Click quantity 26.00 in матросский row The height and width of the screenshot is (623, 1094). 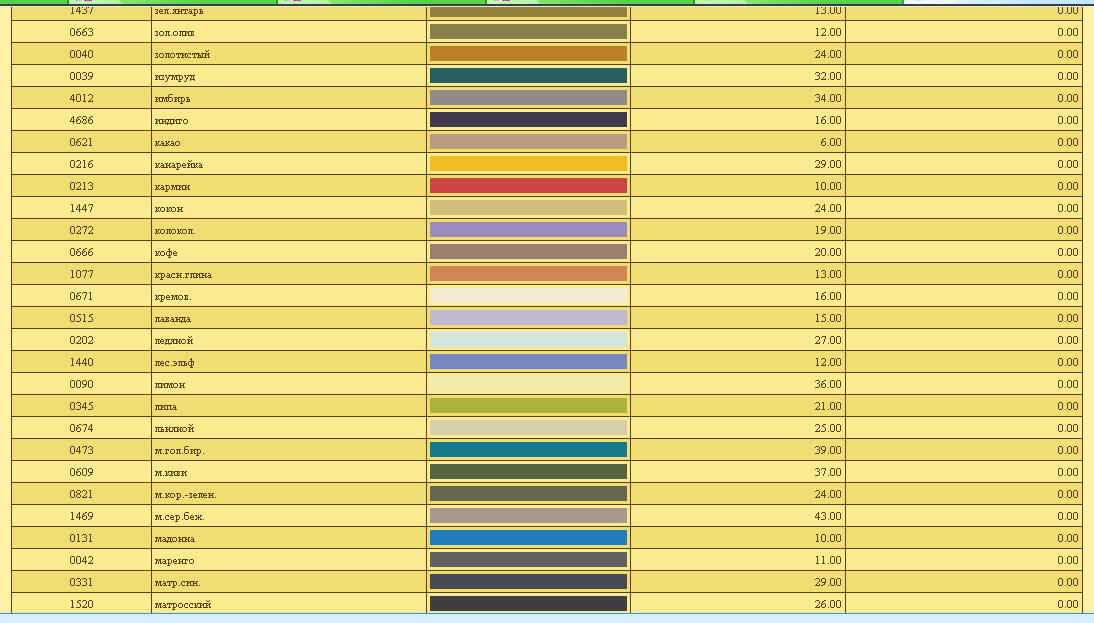pos(827,604)
